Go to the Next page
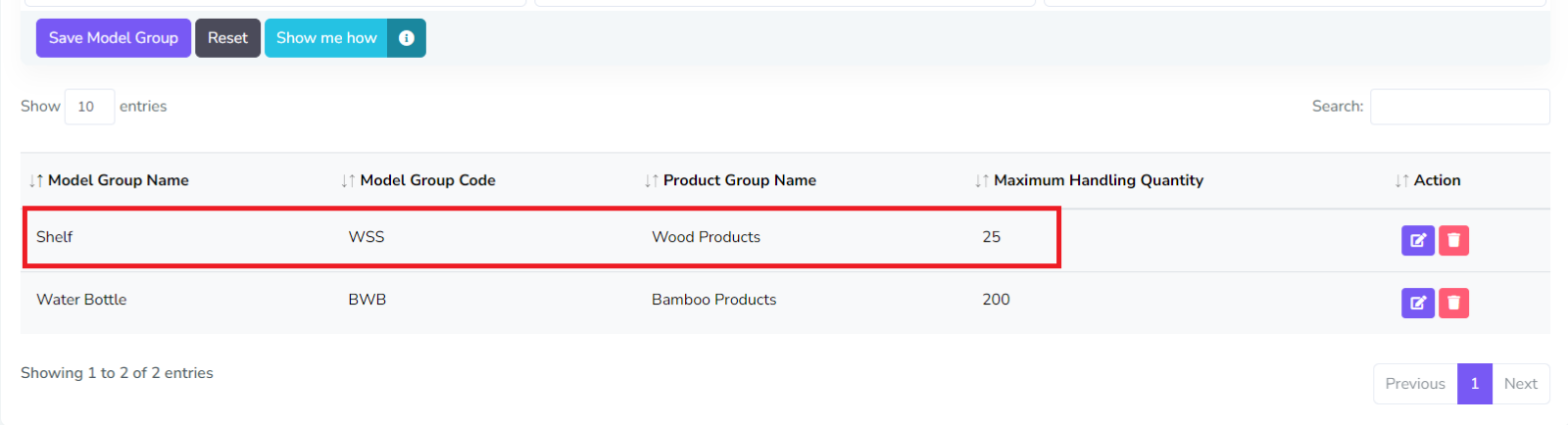The width and height of the screenshot is (1568, 425). pyautogui.click(x=1520, y=384)
